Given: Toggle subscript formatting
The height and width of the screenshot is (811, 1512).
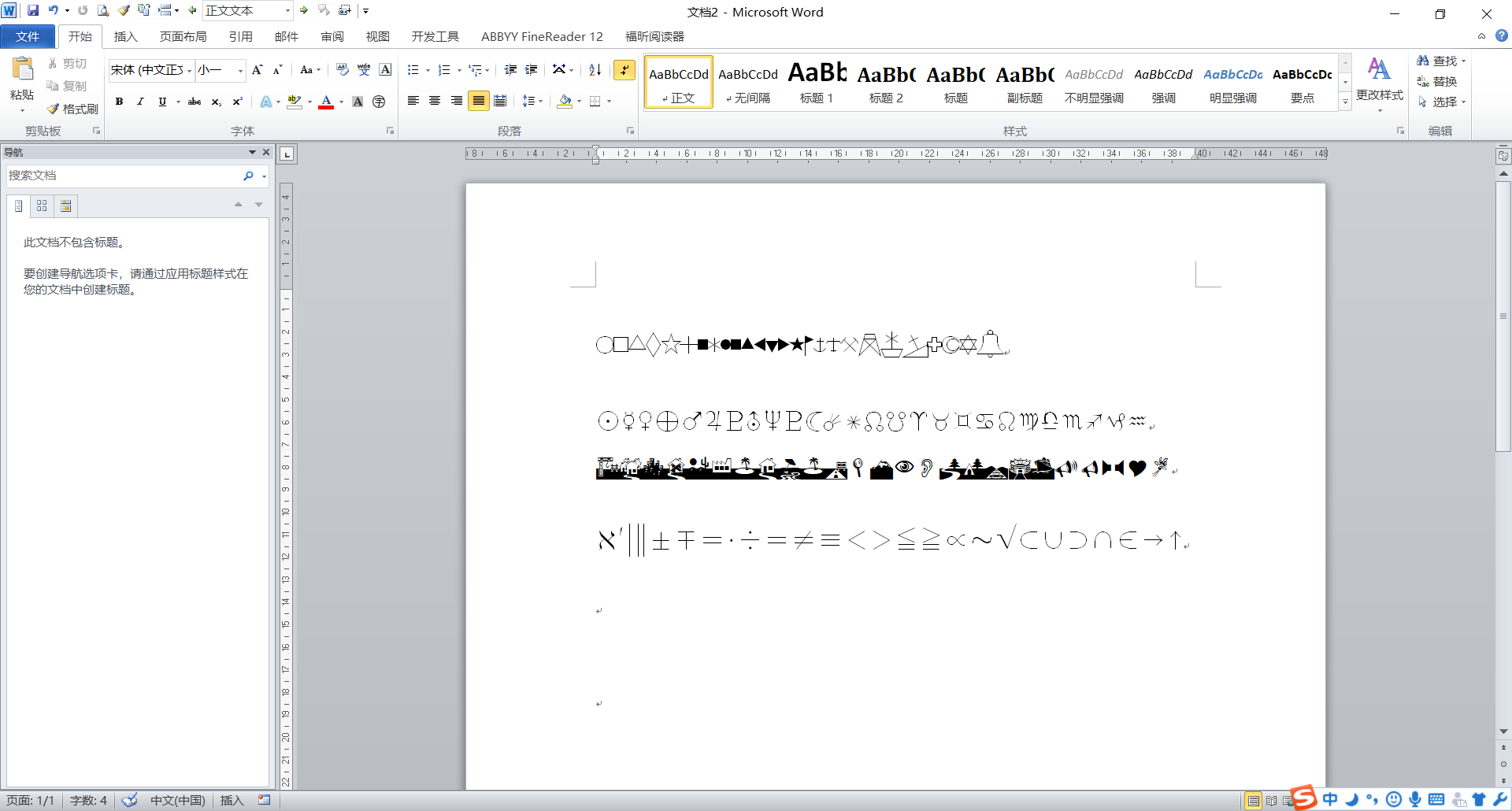Looking at the screenshot, I should click(216, 102).
